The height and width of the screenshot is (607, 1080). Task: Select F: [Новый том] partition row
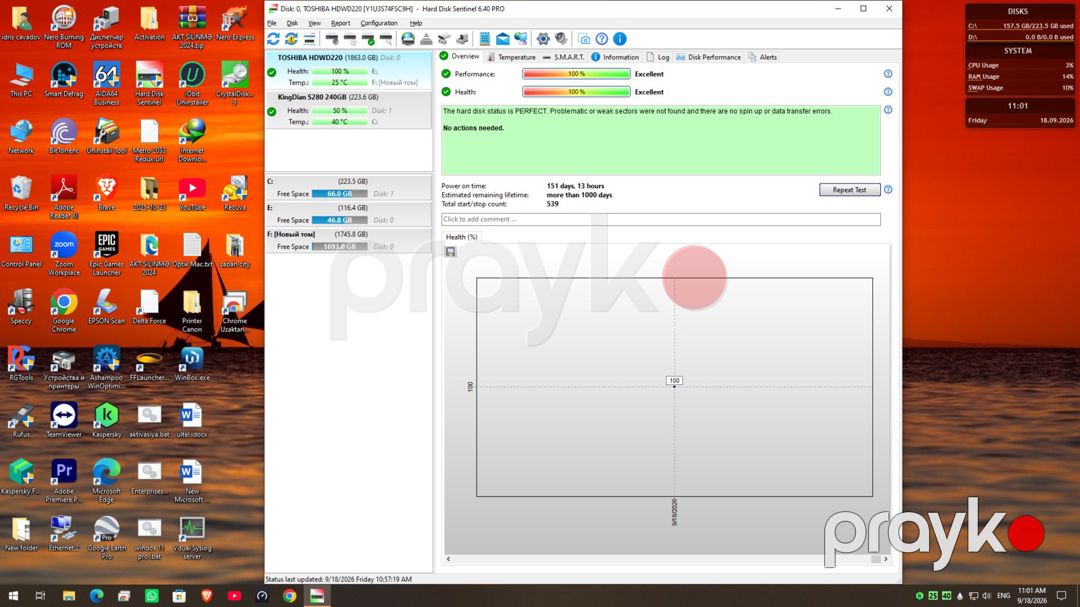(349, 240)
